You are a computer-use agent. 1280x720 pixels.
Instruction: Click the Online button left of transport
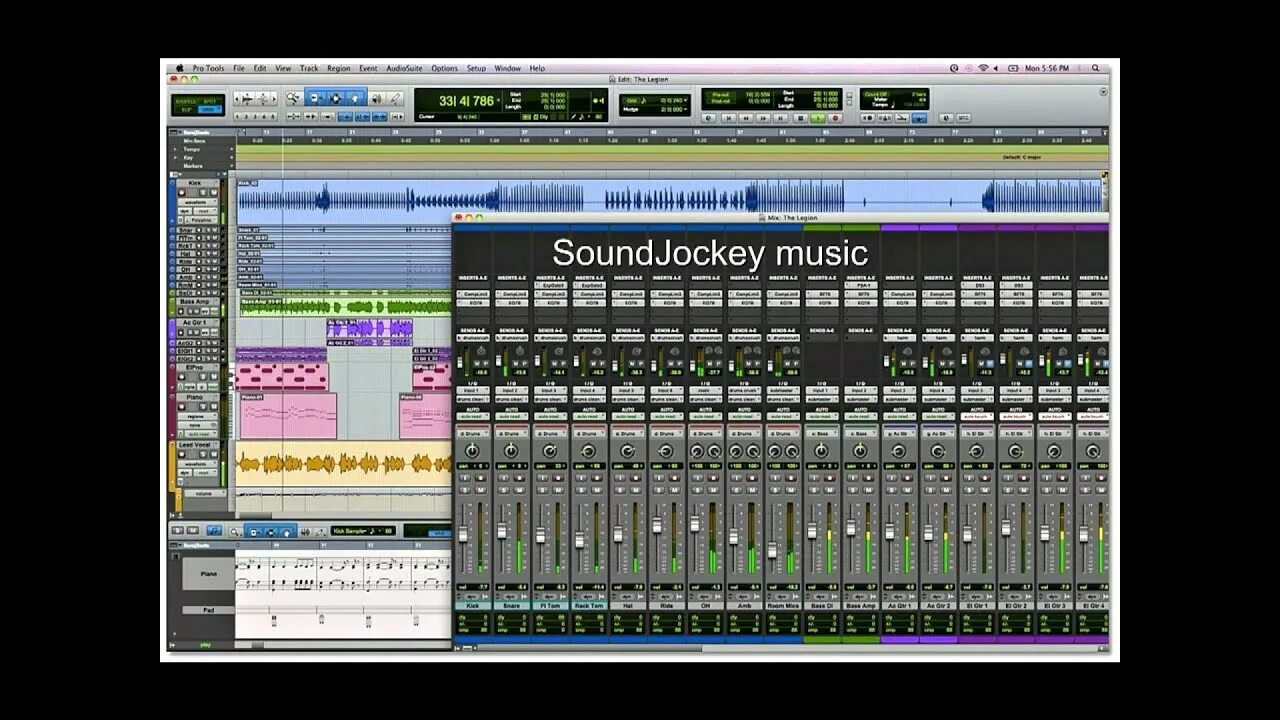708,117
